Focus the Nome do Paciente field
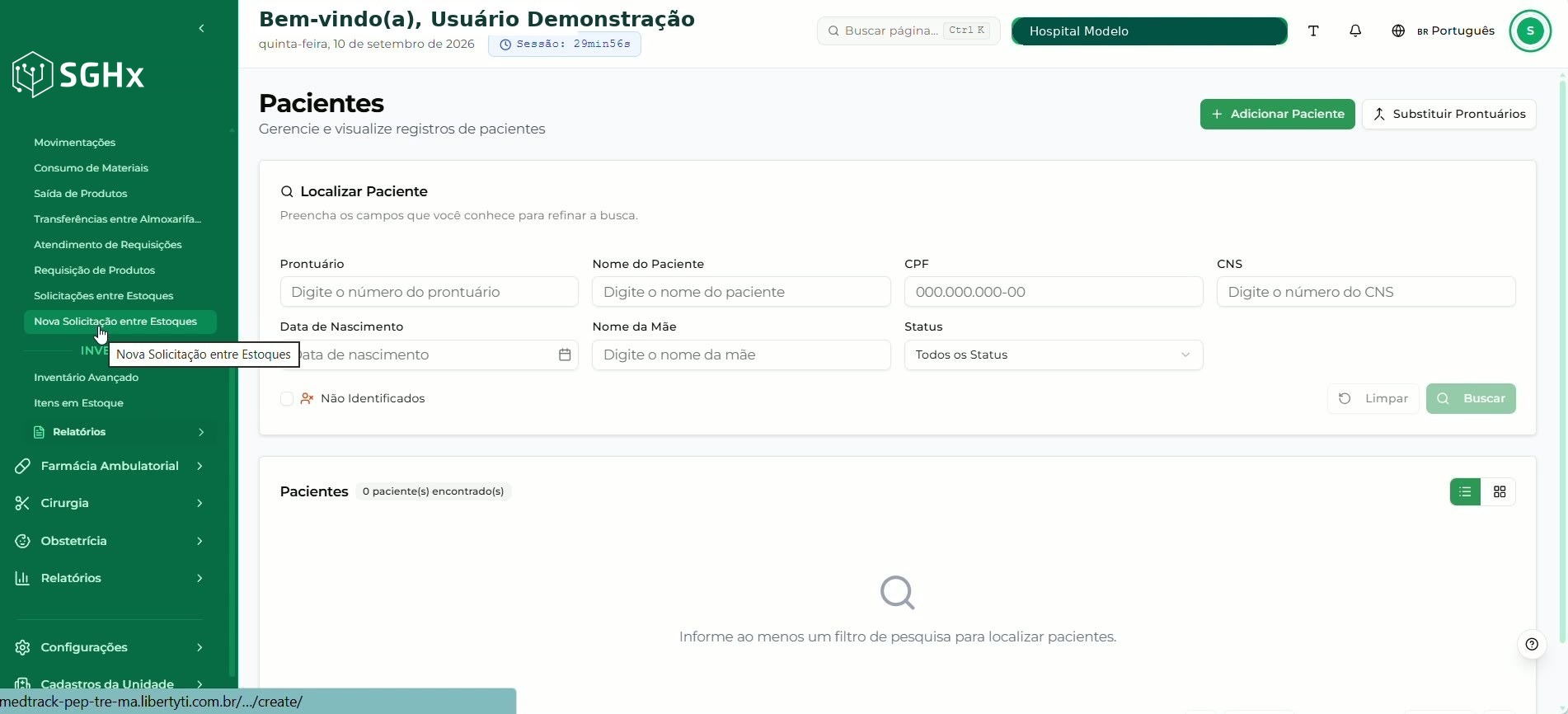The image size is (1568, 714). click(x=741, y=292)
